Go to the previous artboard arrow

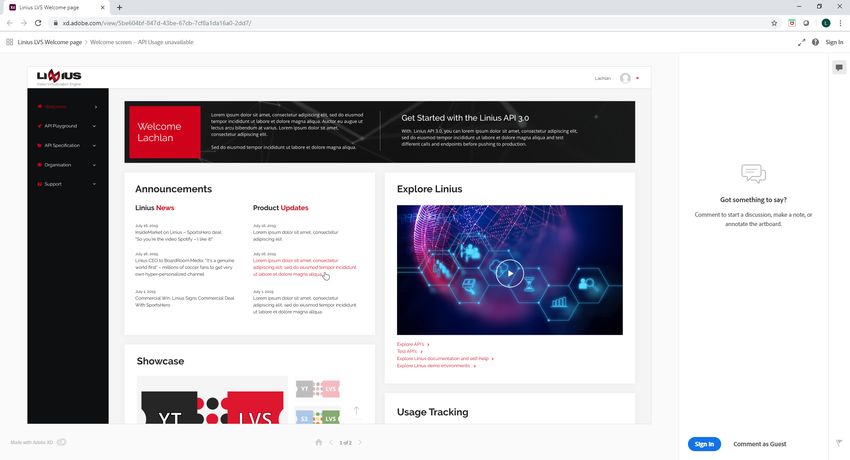tap(331, 442)
